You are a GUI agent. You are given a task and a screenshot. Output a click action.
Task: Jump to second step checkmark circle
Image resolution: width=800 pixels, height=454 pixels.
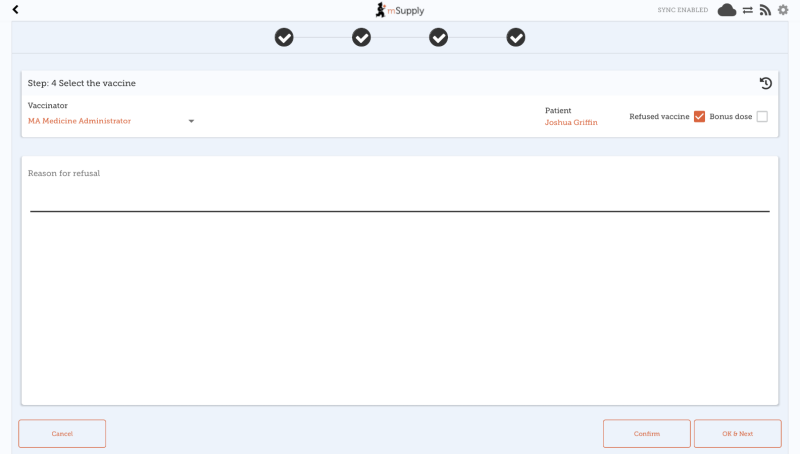point(361,37)
